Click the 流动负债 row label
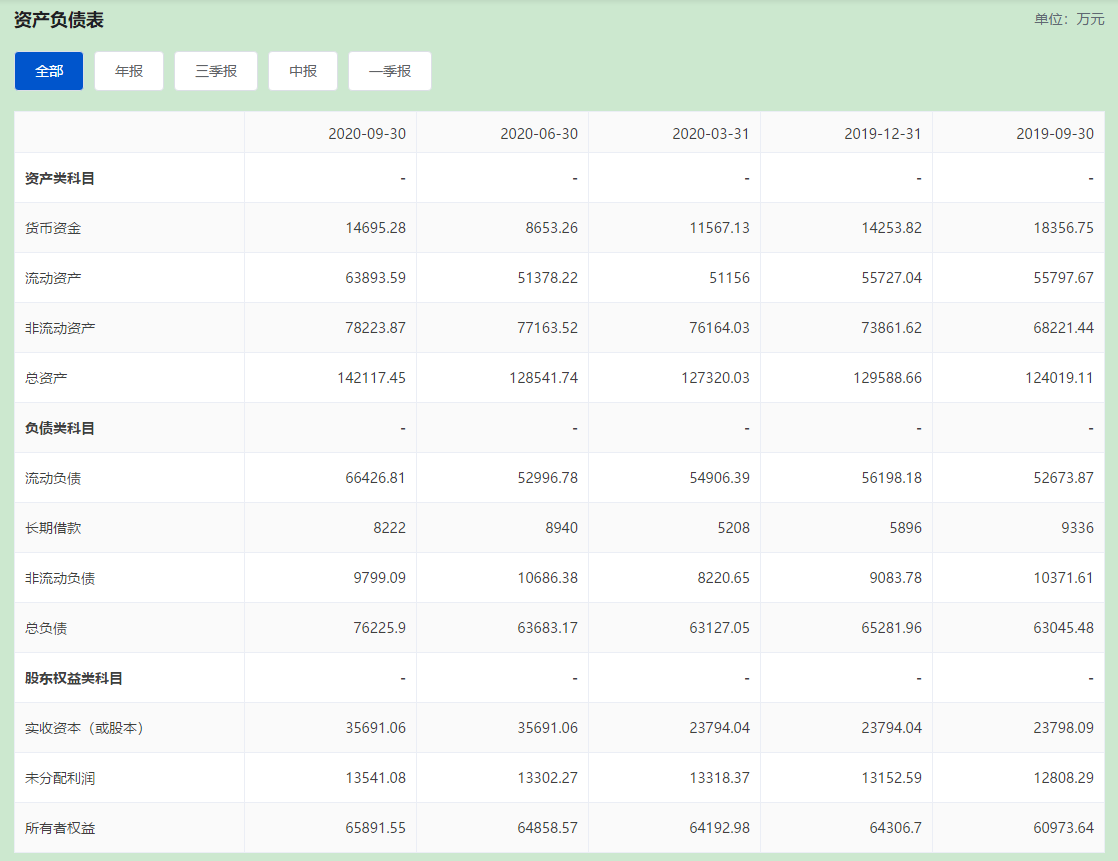The image size is (1118, 861). (53, 478)
